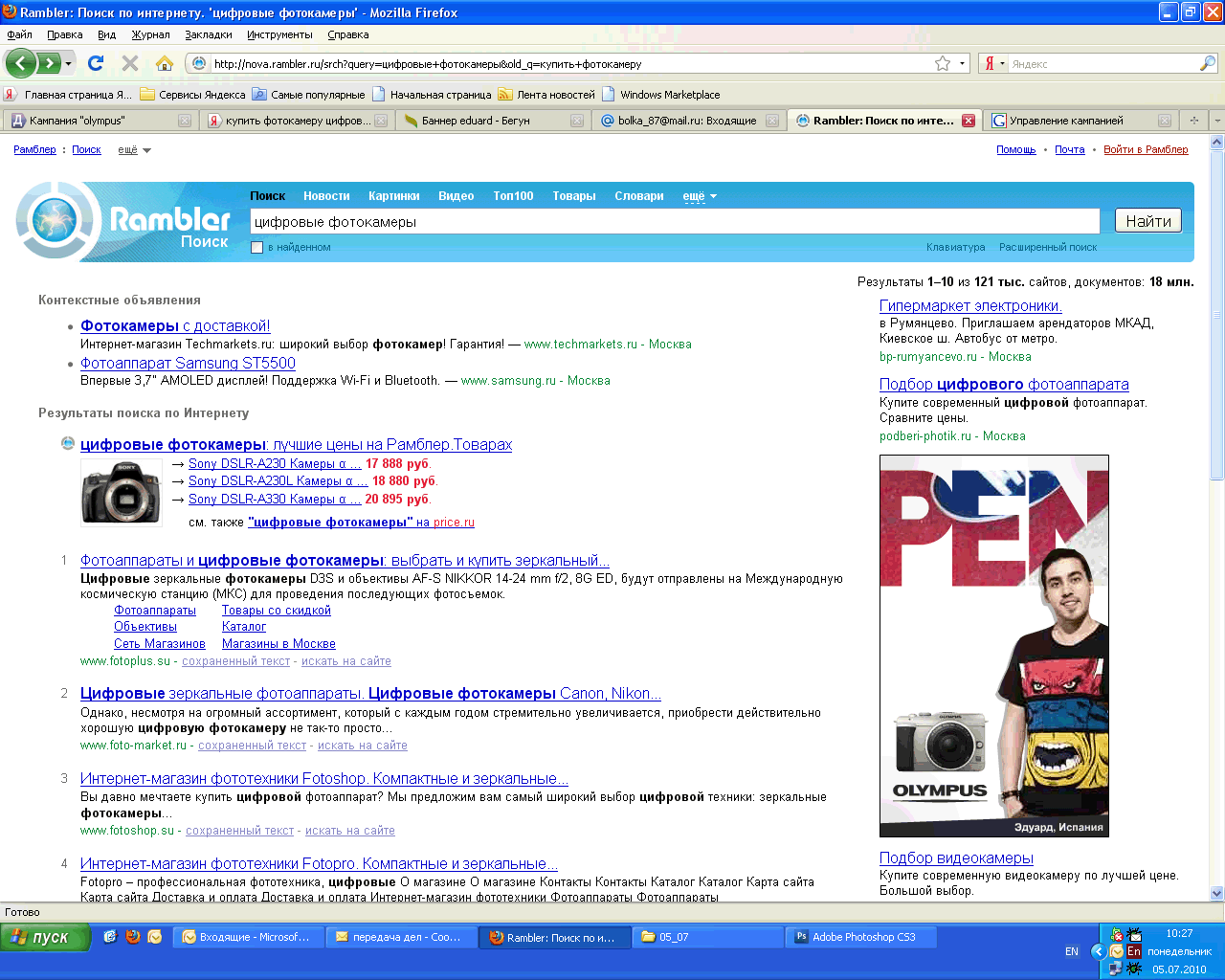Switch to the Управление кампанией tab
This screenshot has width=1225, height=980.
point(1080,121)
